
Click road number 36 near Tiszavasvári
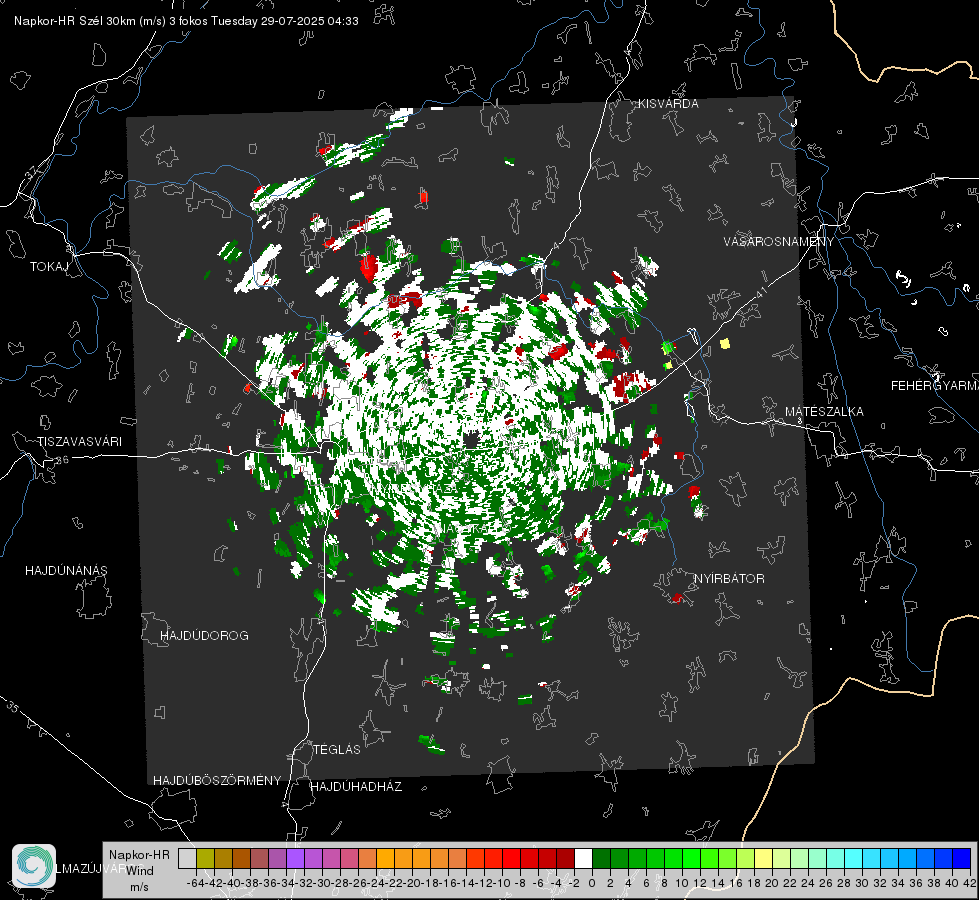pyautogui.click(x=62, y=460)
